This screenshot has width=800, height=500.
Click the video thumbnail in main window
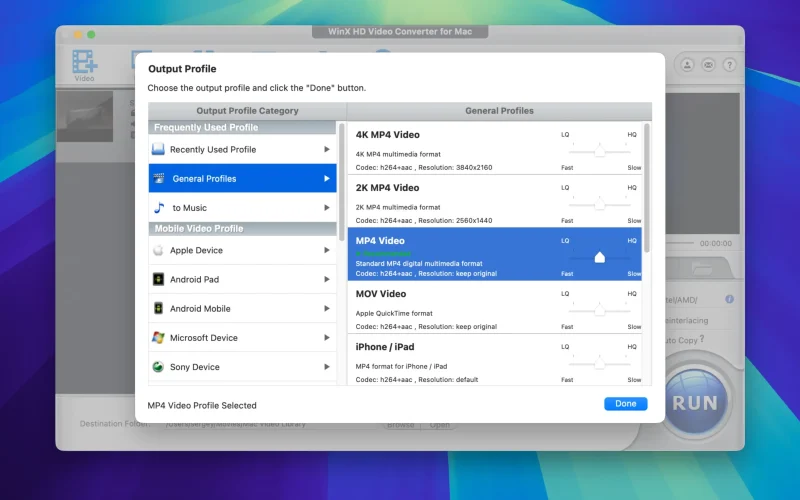[x=84, y=116]
